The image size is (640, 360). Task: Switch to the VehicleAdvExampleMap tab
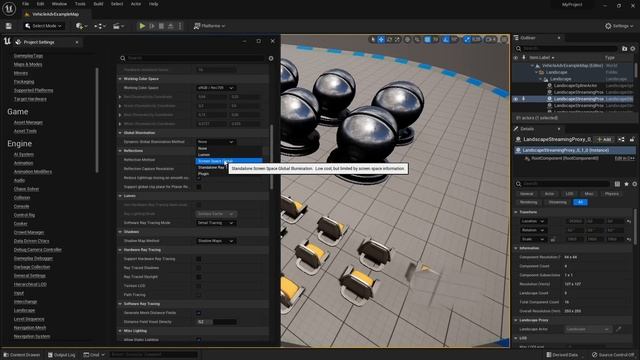[x=55, y=14]
